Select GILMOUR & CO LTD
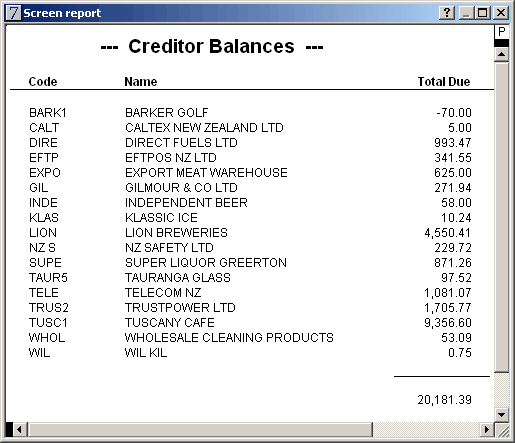This screenshot has width=515, height=443. click(181, 188)
